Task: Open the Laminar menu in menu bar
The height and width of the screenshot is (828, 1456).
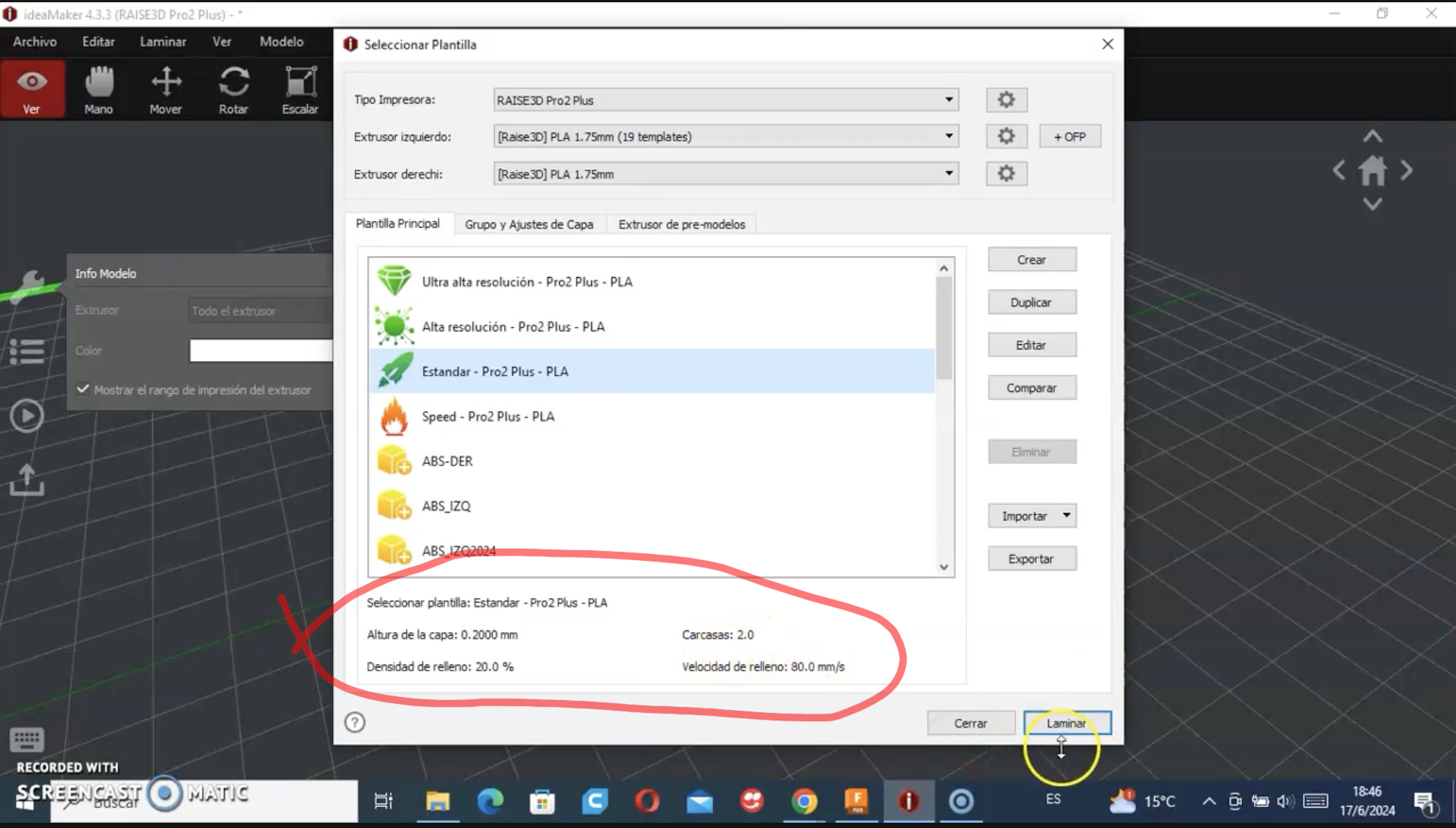Action: 163,42
